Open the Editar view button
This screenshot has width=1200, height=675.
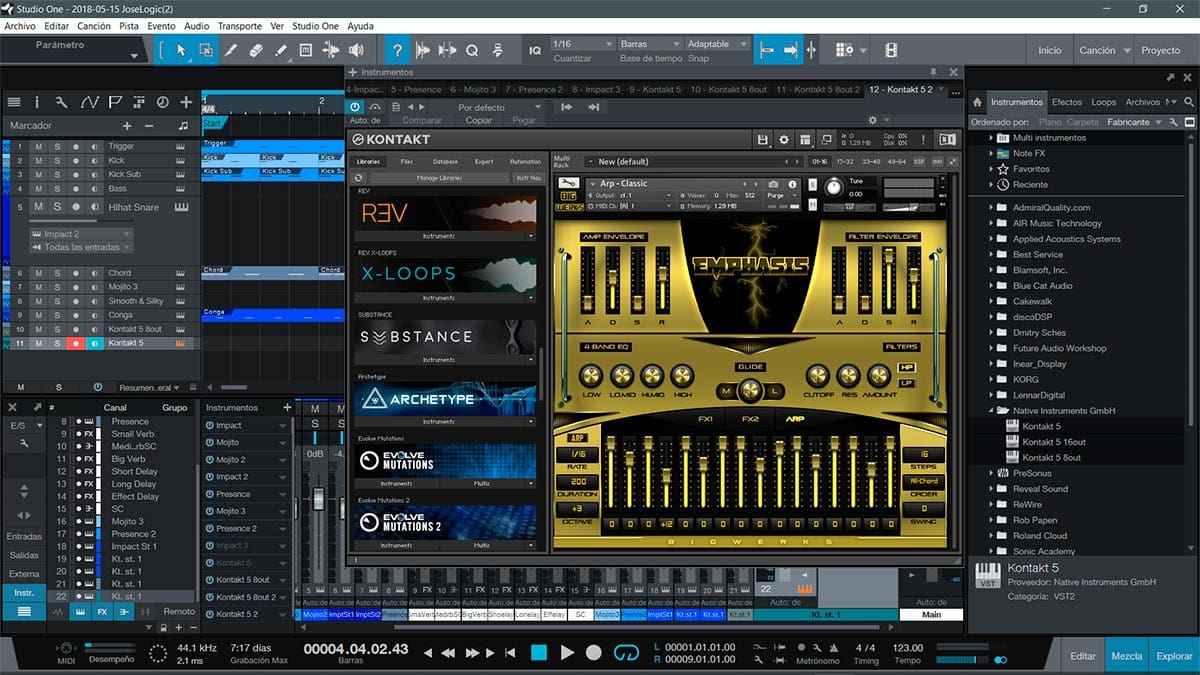[x=1083, y=656]
